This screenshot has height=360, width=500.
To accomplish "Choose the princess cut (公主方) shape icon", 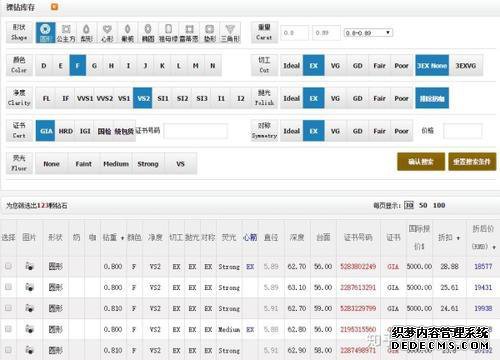I will pyautogui.click(x=66, y=32).
